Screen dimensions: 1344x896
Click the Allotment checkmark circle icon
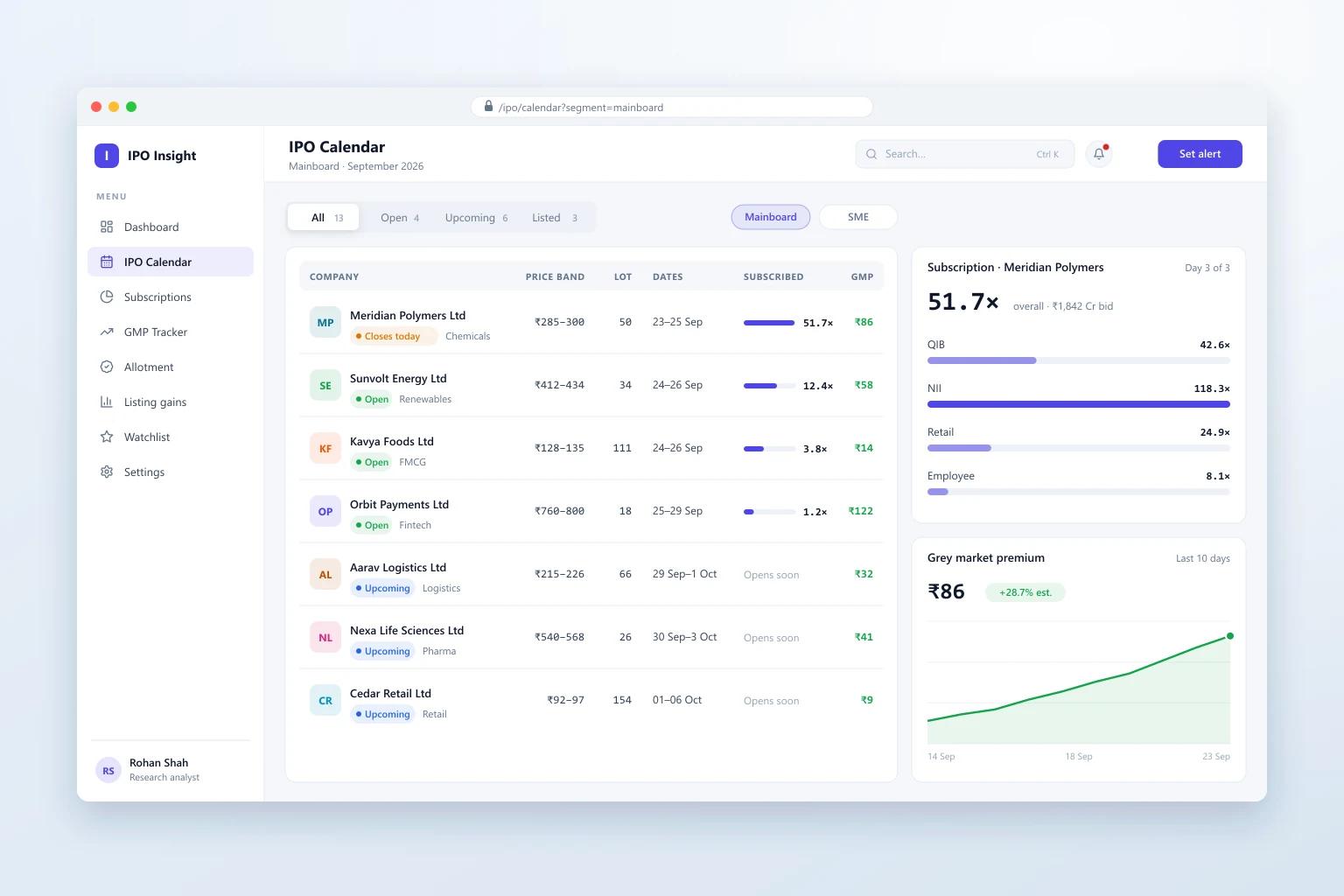(107, 367)
